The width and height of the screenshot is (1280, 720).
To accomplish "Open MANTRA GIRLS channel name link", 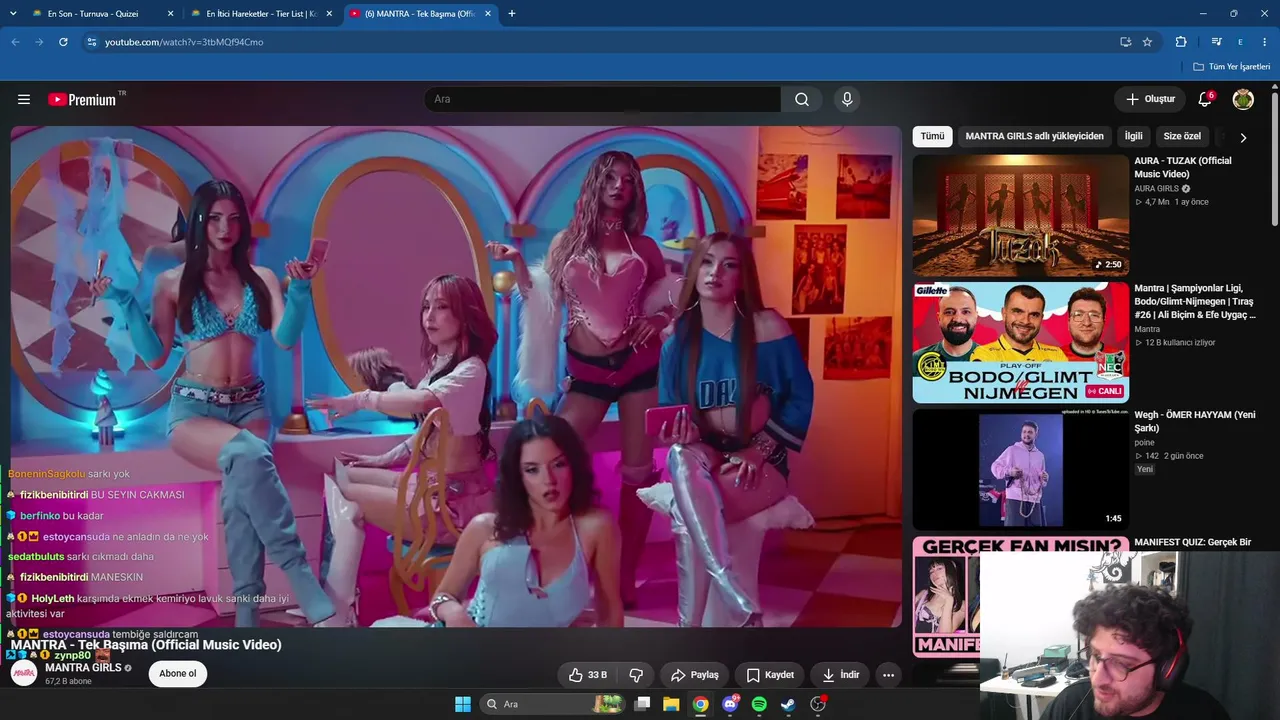I will tap(83, 668).
